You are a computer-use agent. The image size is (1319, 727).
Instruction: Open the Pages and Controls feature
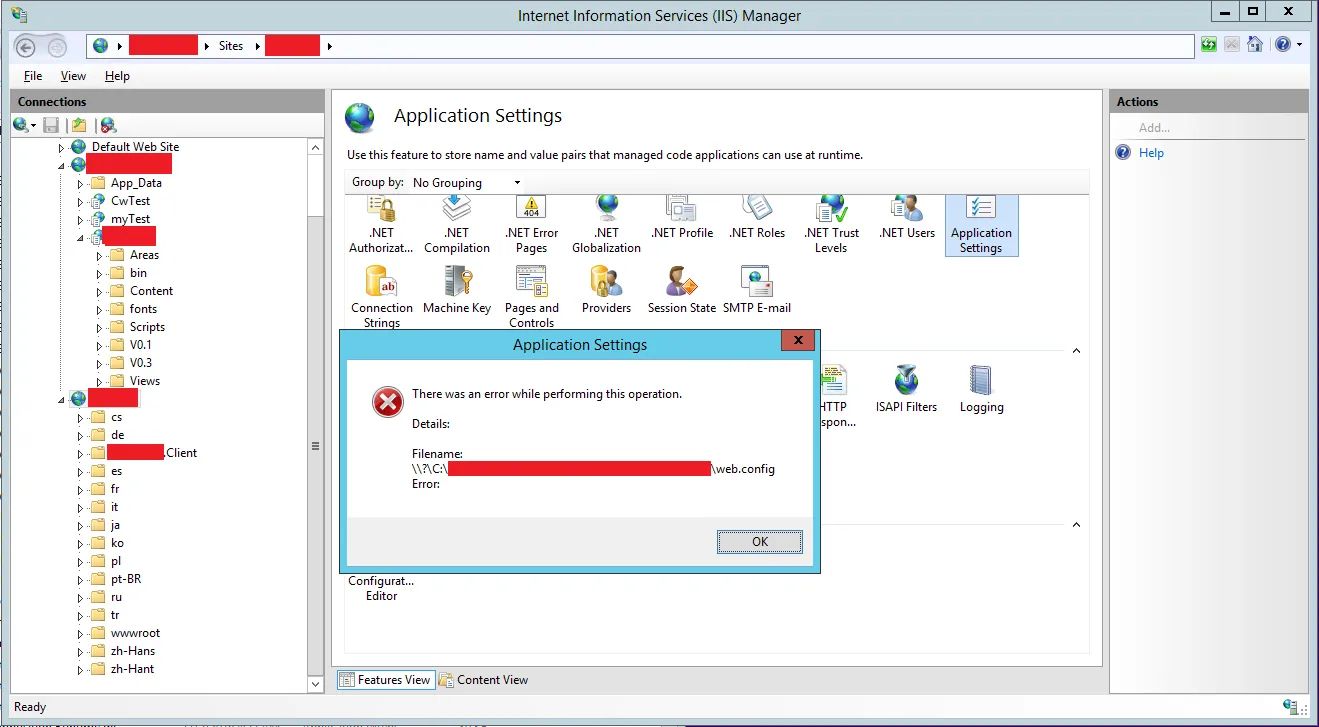click(532, 297)
